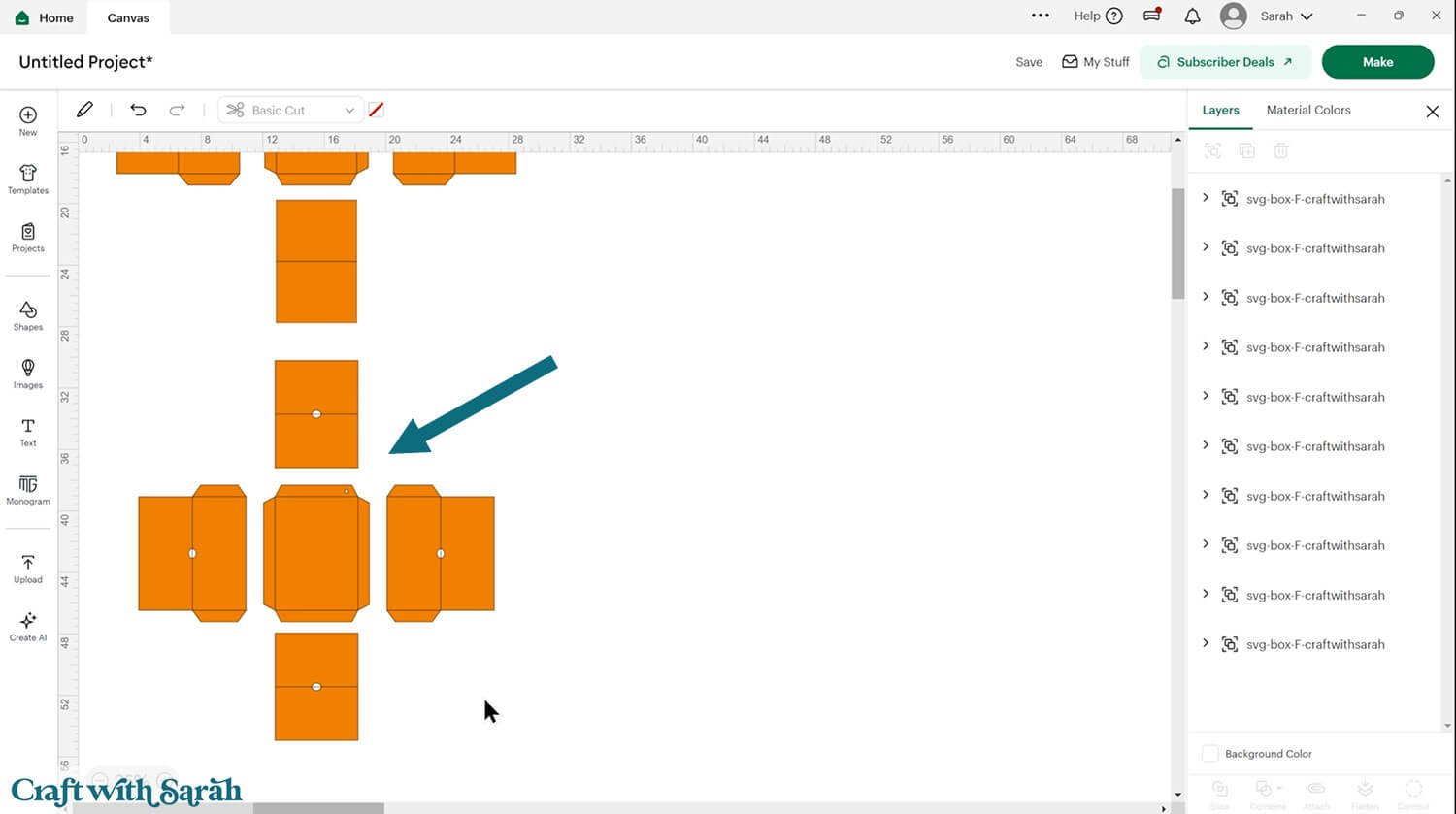Click the machine device icon beside Help

[1152, 15]
